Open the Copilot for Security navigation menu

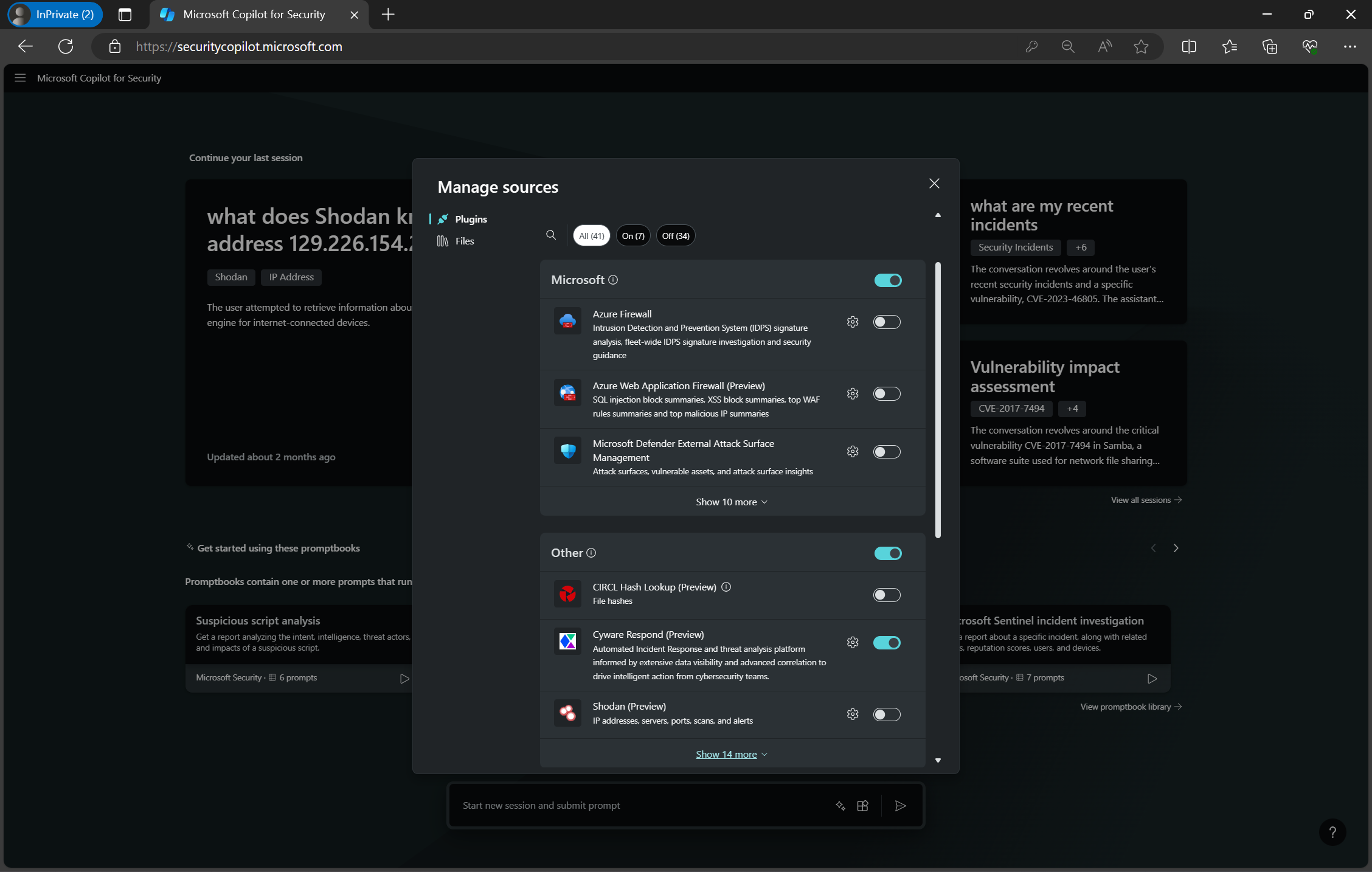coord(20,78)
